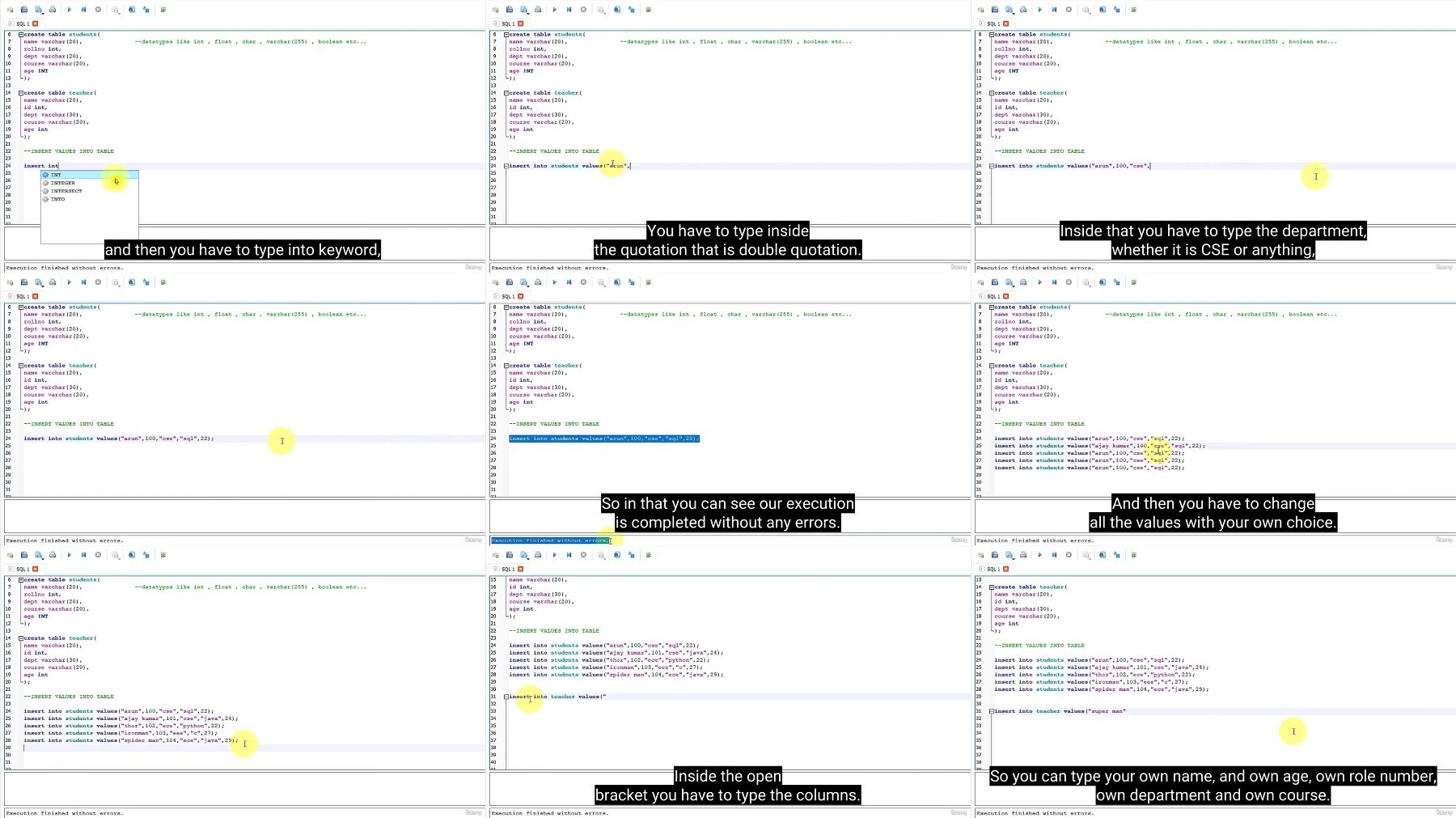This screenshot has width=1456, height=818.
Task: Click Execute all in the 'CSE or anything' frame
Action: coord(1039,10)
